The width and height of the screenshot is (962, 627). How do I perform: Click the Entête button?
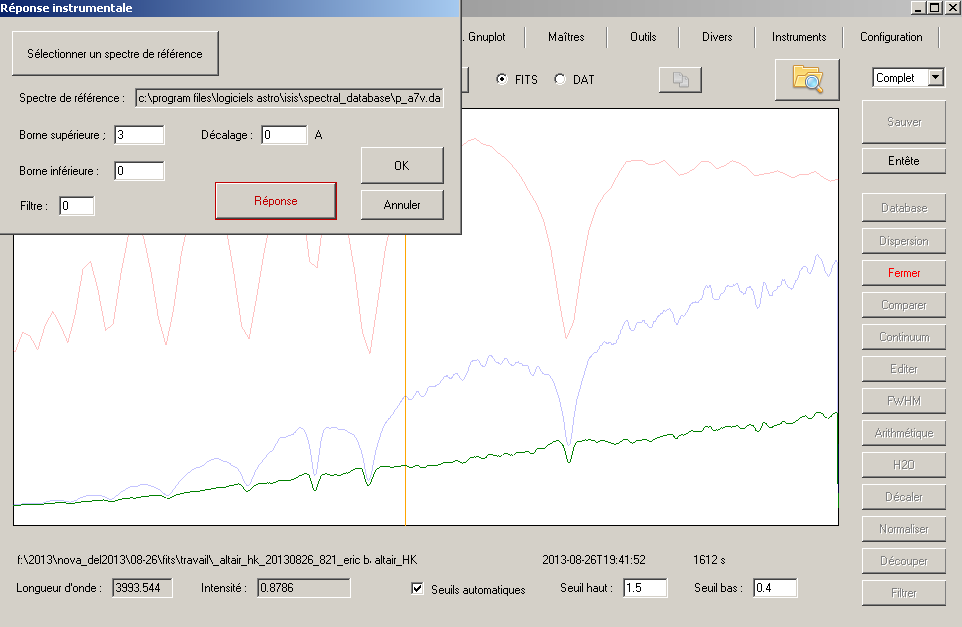point(904,161)
